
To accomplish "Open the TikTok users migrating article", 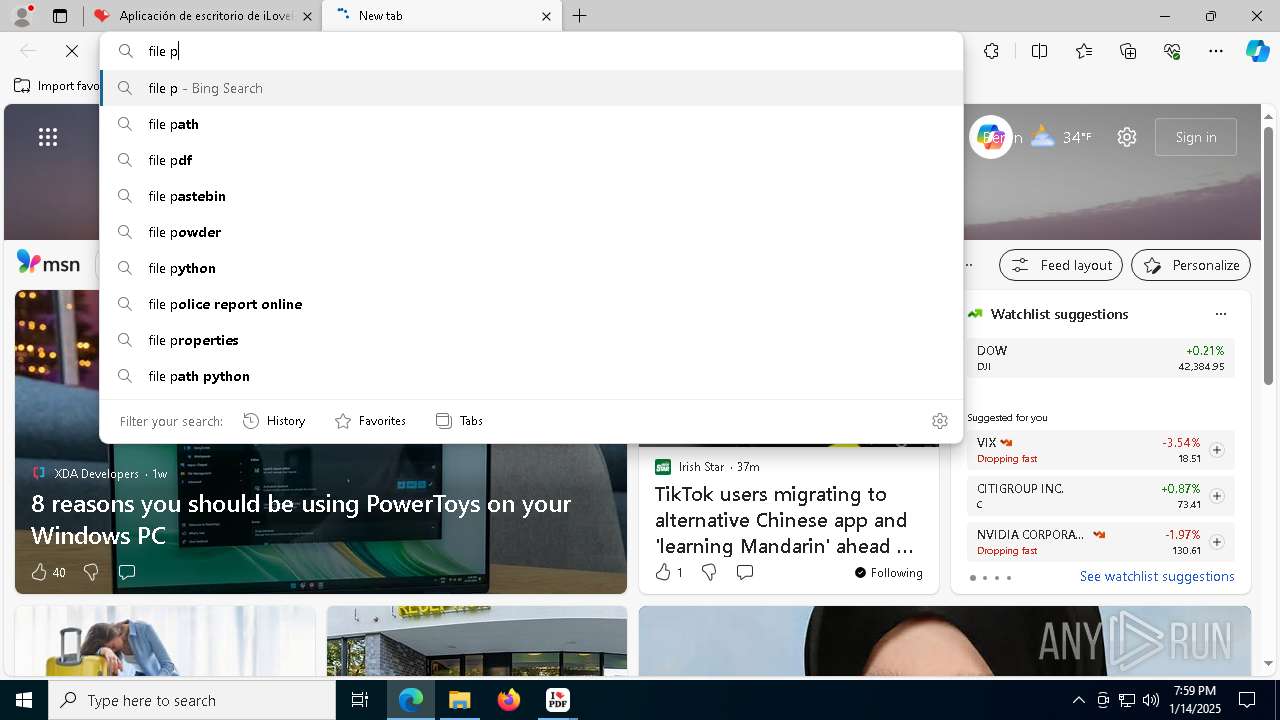I will point(784,520).
